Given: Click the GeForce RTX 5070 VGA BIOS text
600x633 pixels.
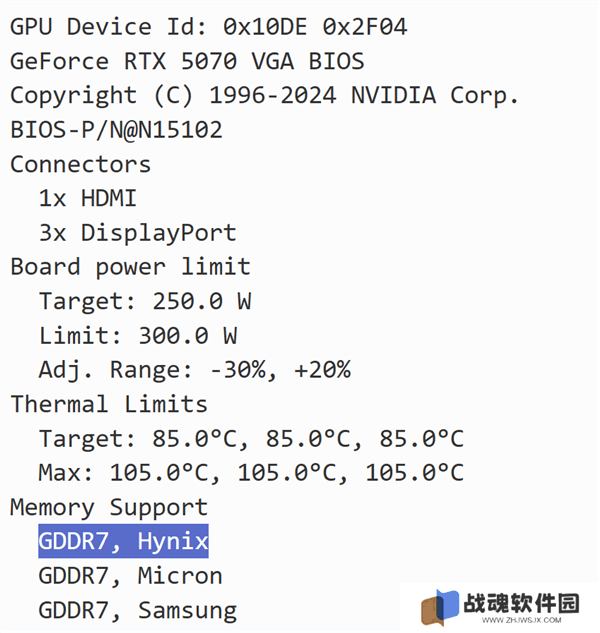Looking at the screenshot, I should click(x=187, y=61).
